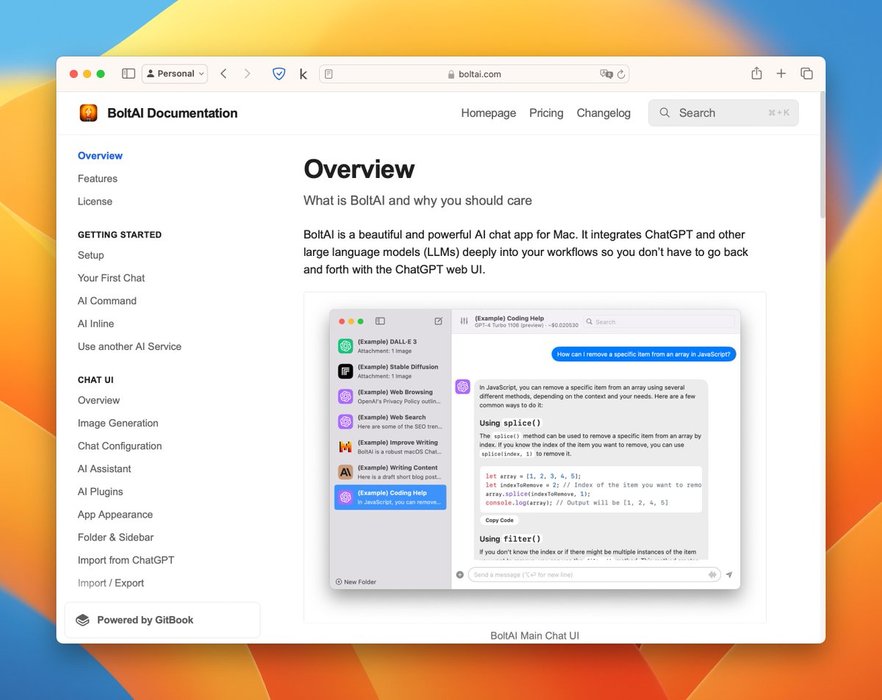Open the AI Assistant page
Screen dimensions: 882x700
point(104,469)
